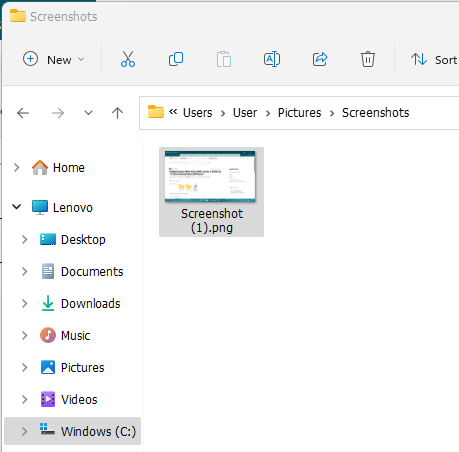Open Music in navigation pane

(x=76, y=336)
